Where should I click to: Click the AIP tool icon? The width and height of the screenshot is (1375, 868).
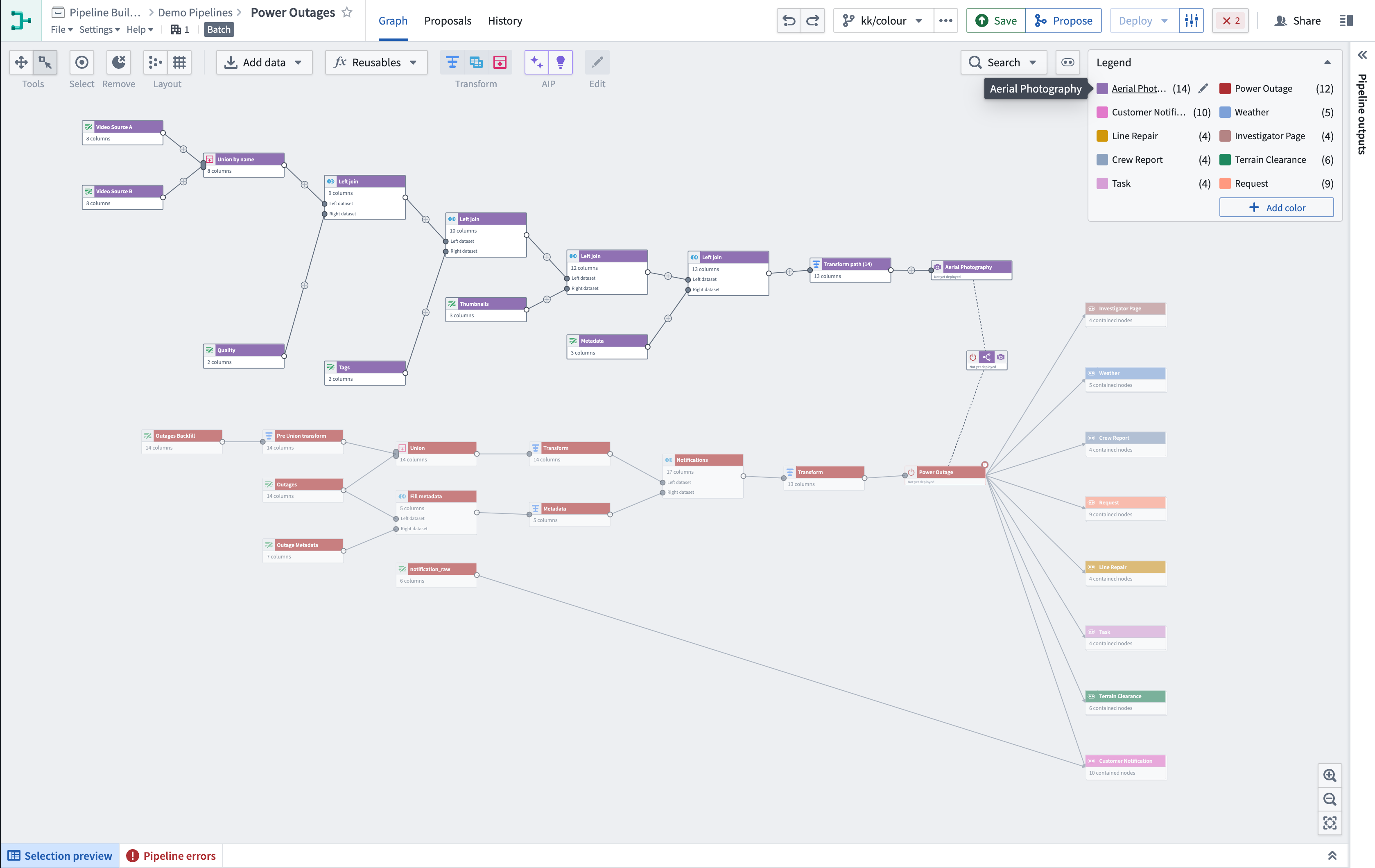537,62
